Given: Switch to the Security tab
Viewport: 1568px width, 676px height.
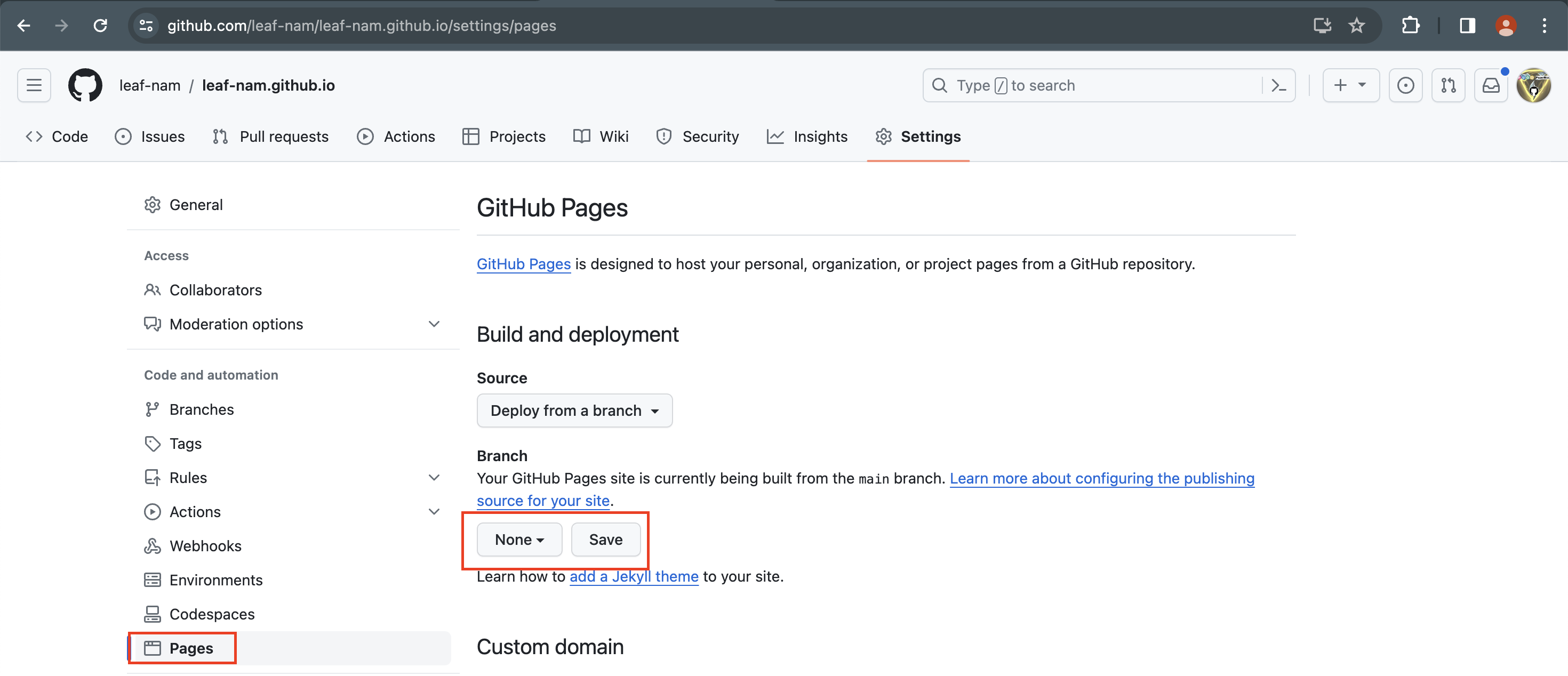Looking at the screenshot, I should click(x=698, y=136).
